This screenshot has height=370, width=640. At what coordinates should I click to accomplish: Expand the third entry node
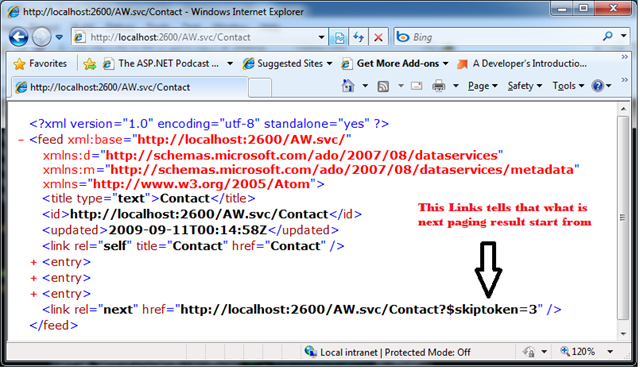[x=33, y=294]
